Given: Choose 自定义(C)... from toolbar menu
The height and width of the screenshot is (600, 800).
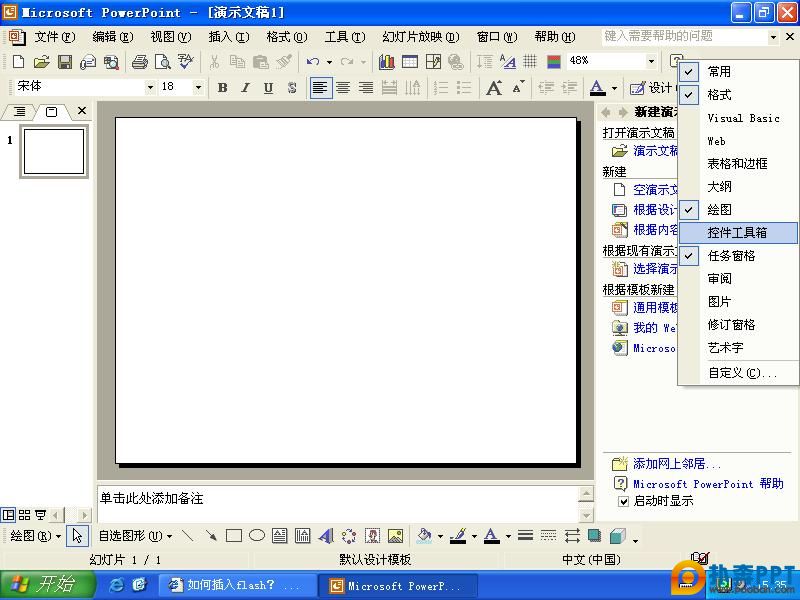Looking at the screenshot, I should coord(738,373).
